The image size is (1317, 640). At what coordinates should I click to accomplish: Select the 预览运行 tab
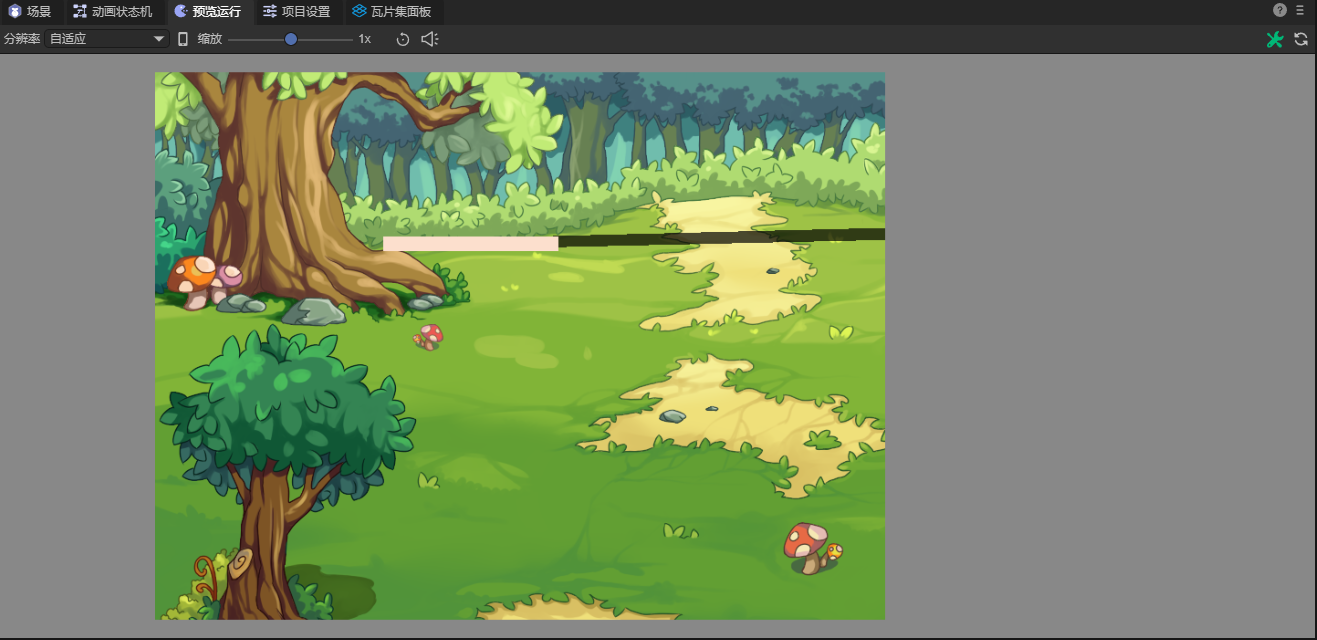(x=207, y=12)
